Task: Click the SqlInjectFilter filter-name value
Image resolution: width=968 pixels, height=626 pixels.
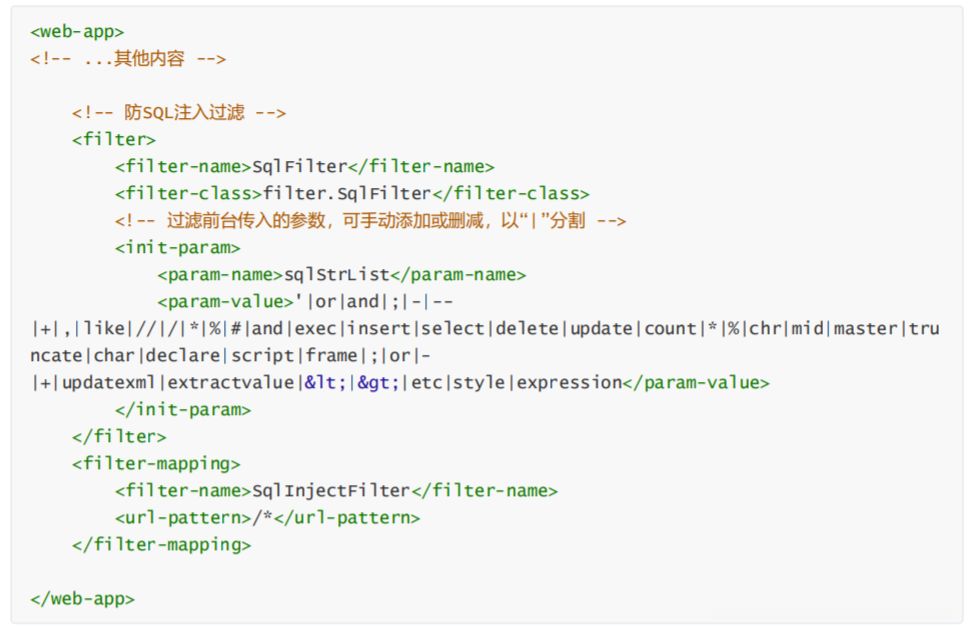Action: (330, 491)
